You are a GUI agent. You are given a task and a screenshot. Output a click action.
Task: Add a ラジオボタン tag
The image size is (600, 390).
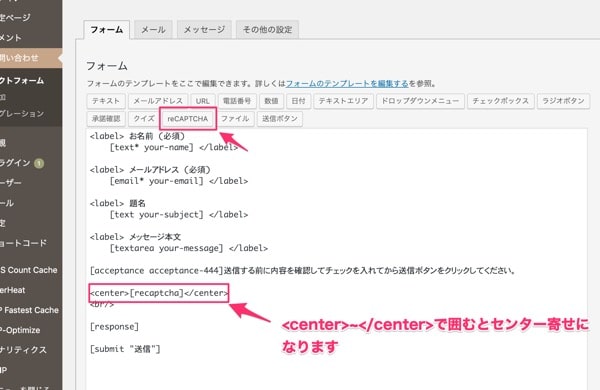click(x=563, y=101)
